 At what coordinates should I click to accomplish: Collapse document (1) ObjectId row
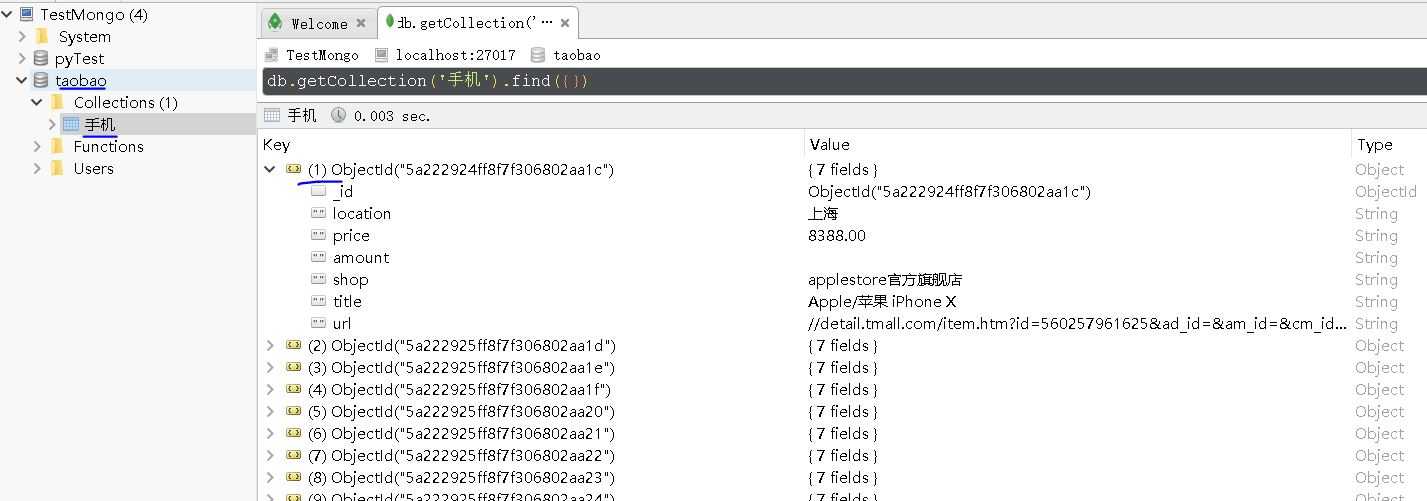[x=269, y=169]
